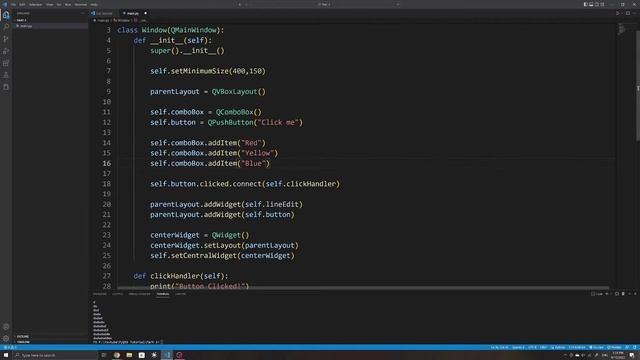Open the File menu

tap(13, 4)
